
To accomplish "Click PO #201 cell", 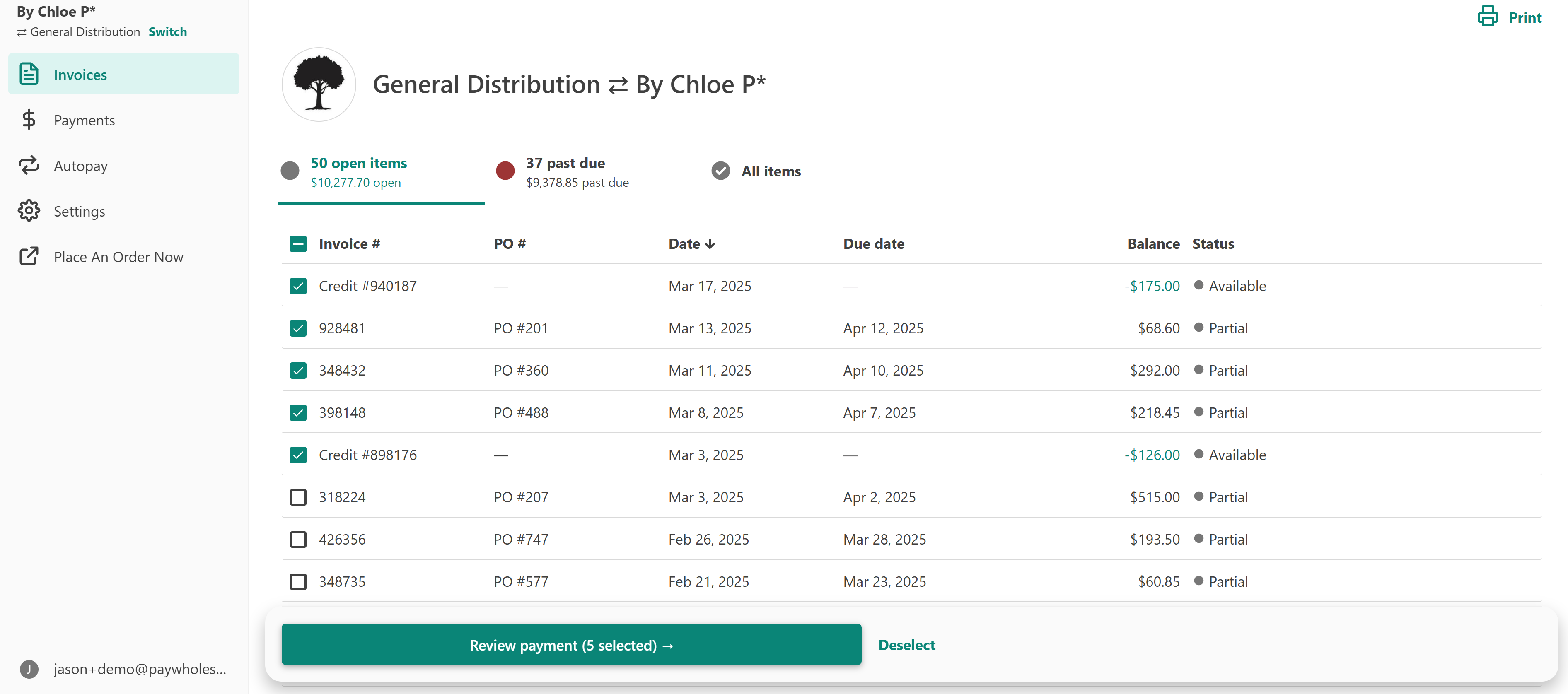I will (x=520, y=328).
